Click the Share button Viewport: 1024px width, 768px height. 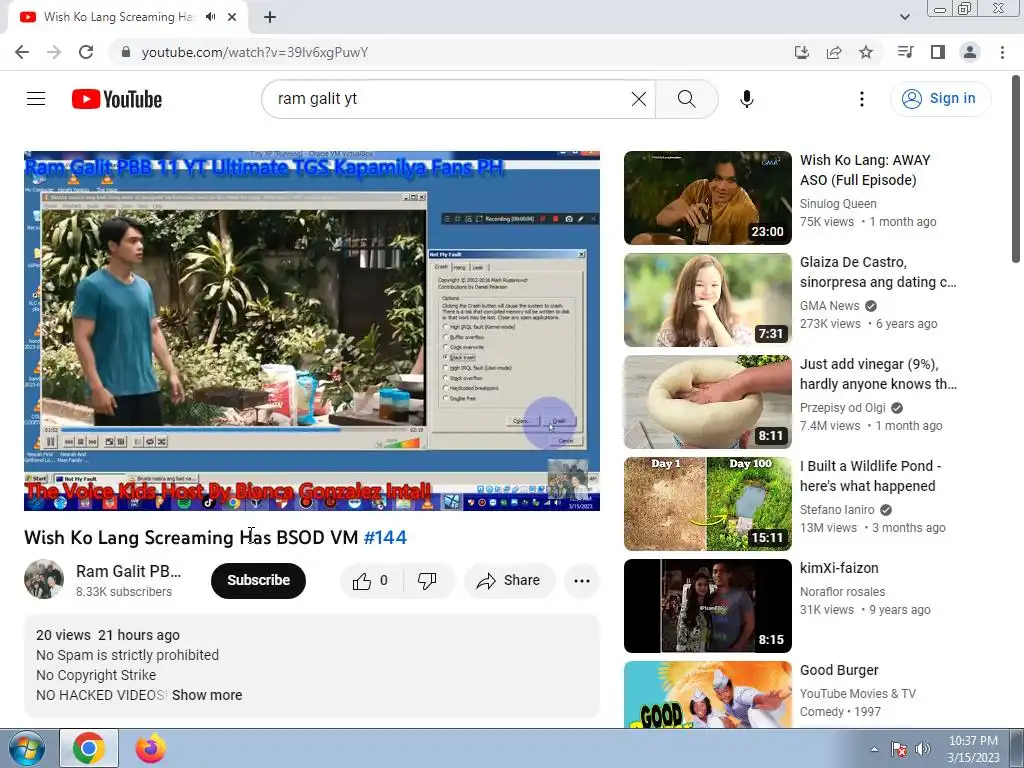point(509,581)
